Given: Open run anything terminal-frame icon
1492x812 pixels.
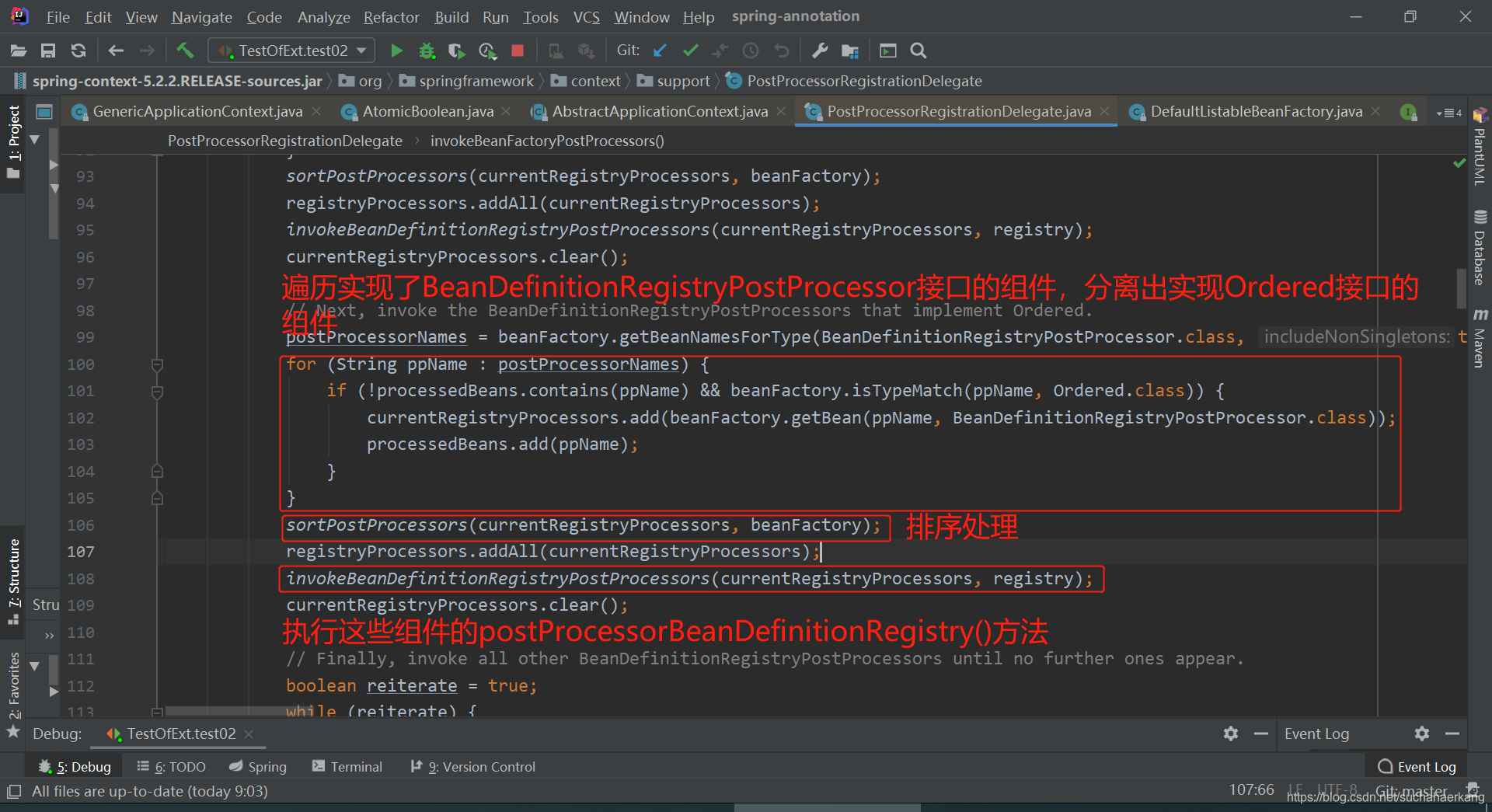Looking at the screenshot, I should [x=888, y=51].
